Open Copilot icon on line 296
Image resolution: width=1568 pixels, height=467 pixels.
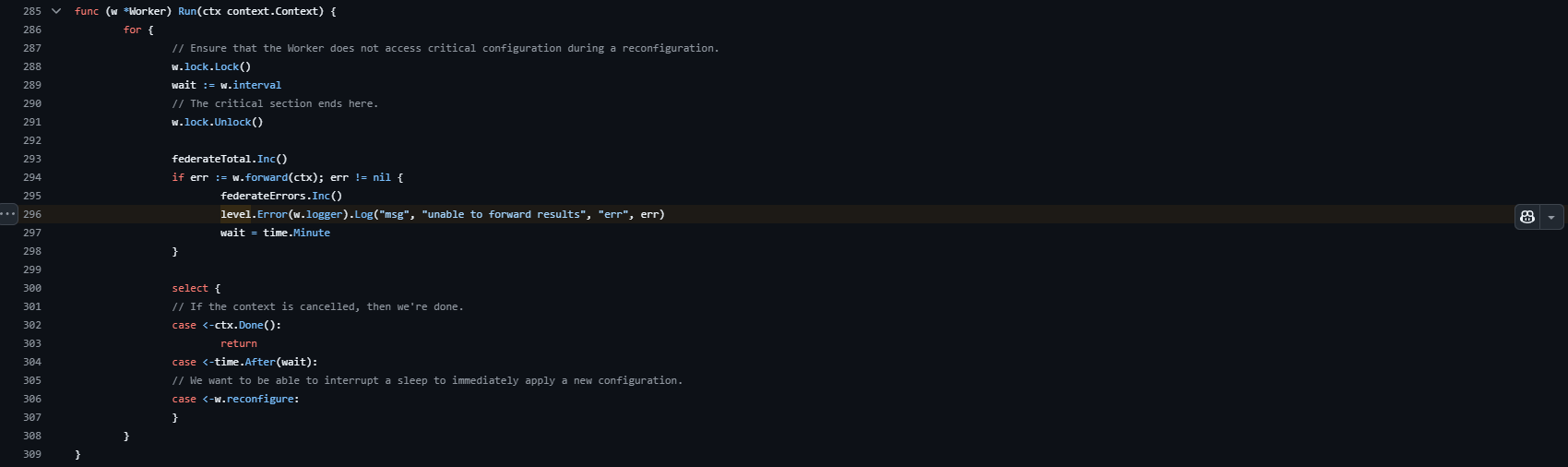click(1527, 216)
